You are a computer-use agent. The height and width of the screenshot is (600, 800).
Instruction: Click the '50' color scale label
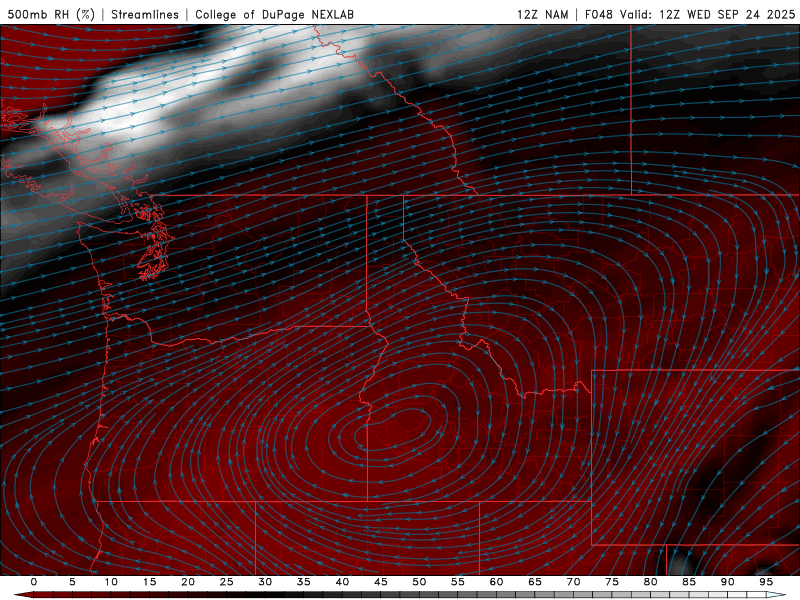(x=419, y=582)
